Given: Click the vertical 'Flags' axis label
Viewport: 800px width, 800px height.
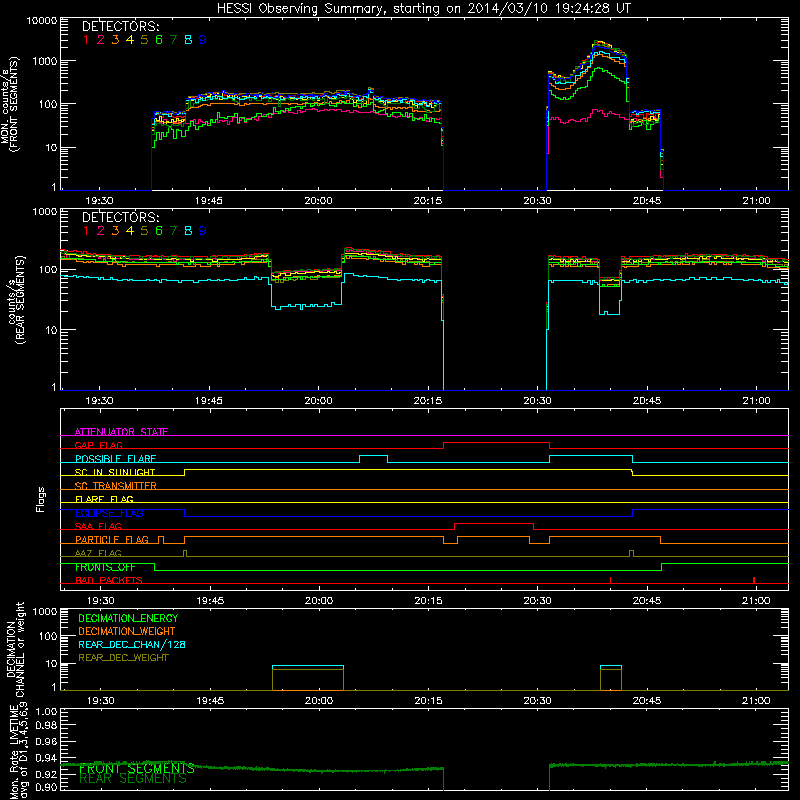Looking at the screenshot, I should [40, 499].
